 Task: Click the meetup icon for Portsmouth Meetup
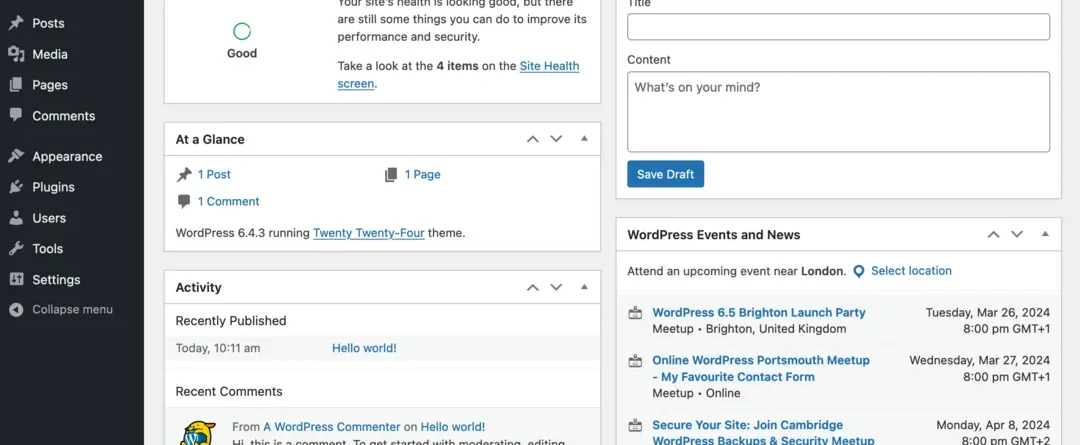tap(635, 361)
